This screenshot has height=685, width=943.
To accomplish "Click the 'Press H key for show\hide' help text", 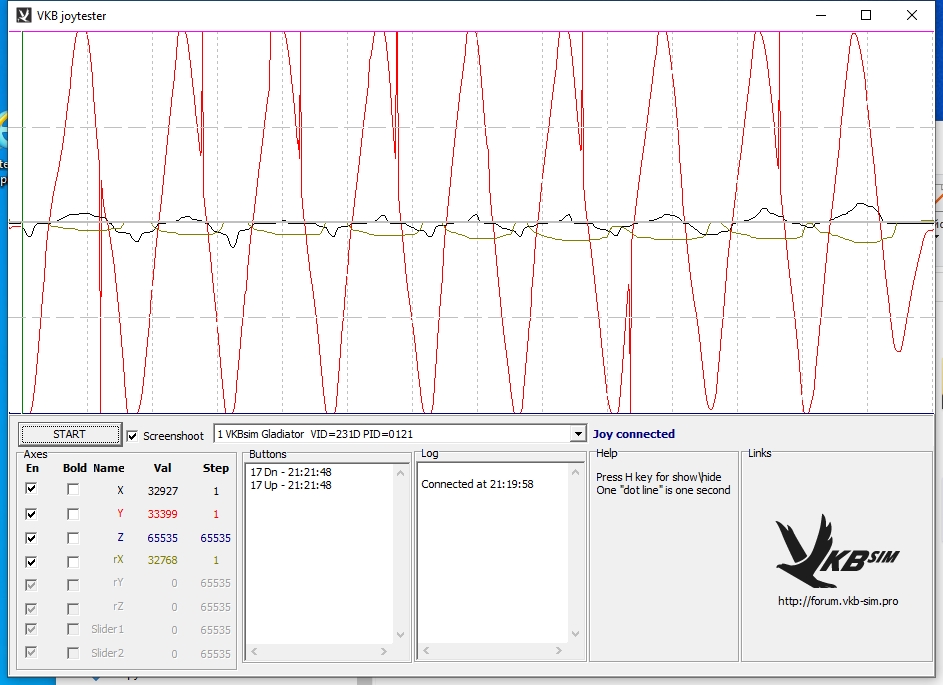I will 659,477.
